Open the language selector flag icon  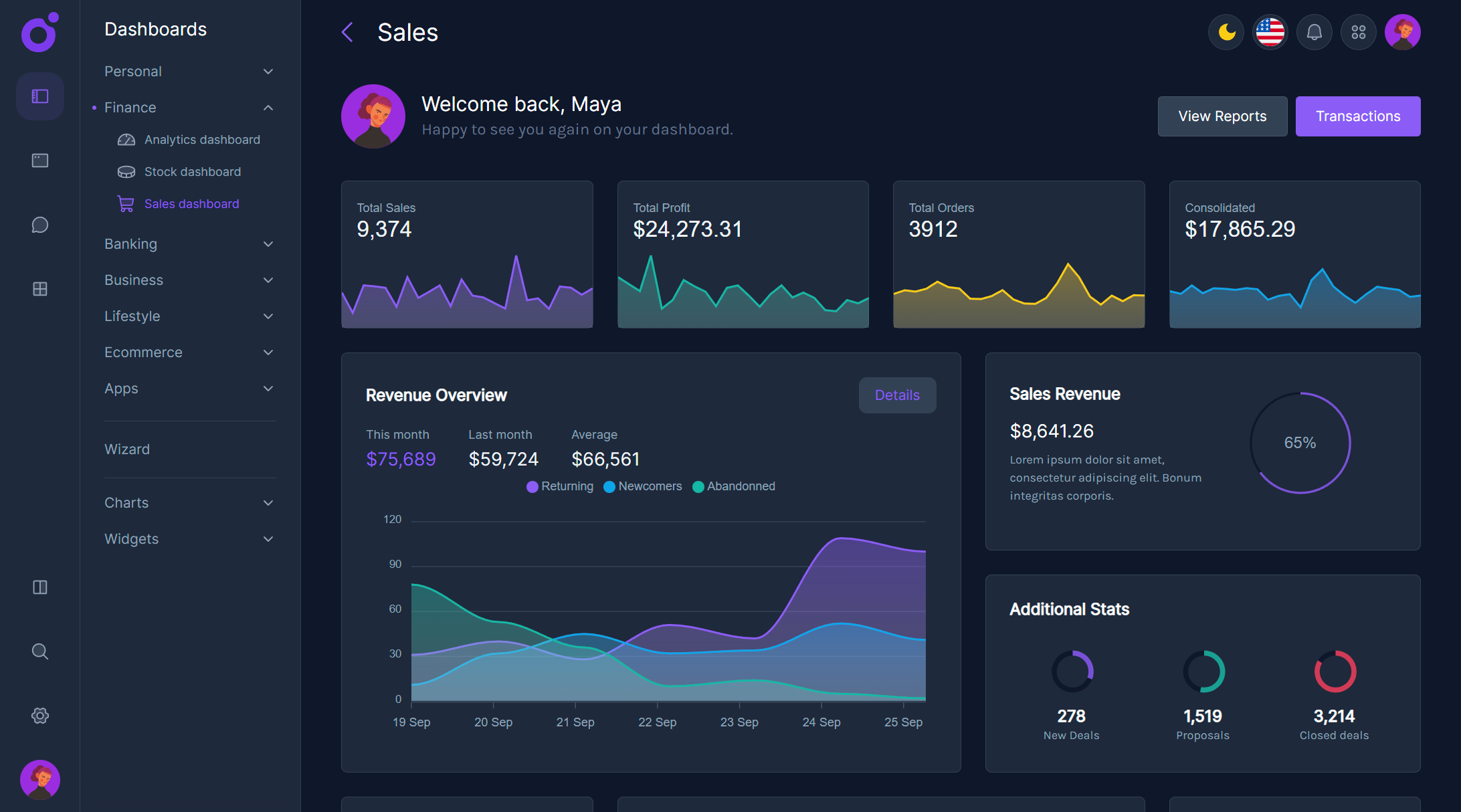(x=1270, y=31)
